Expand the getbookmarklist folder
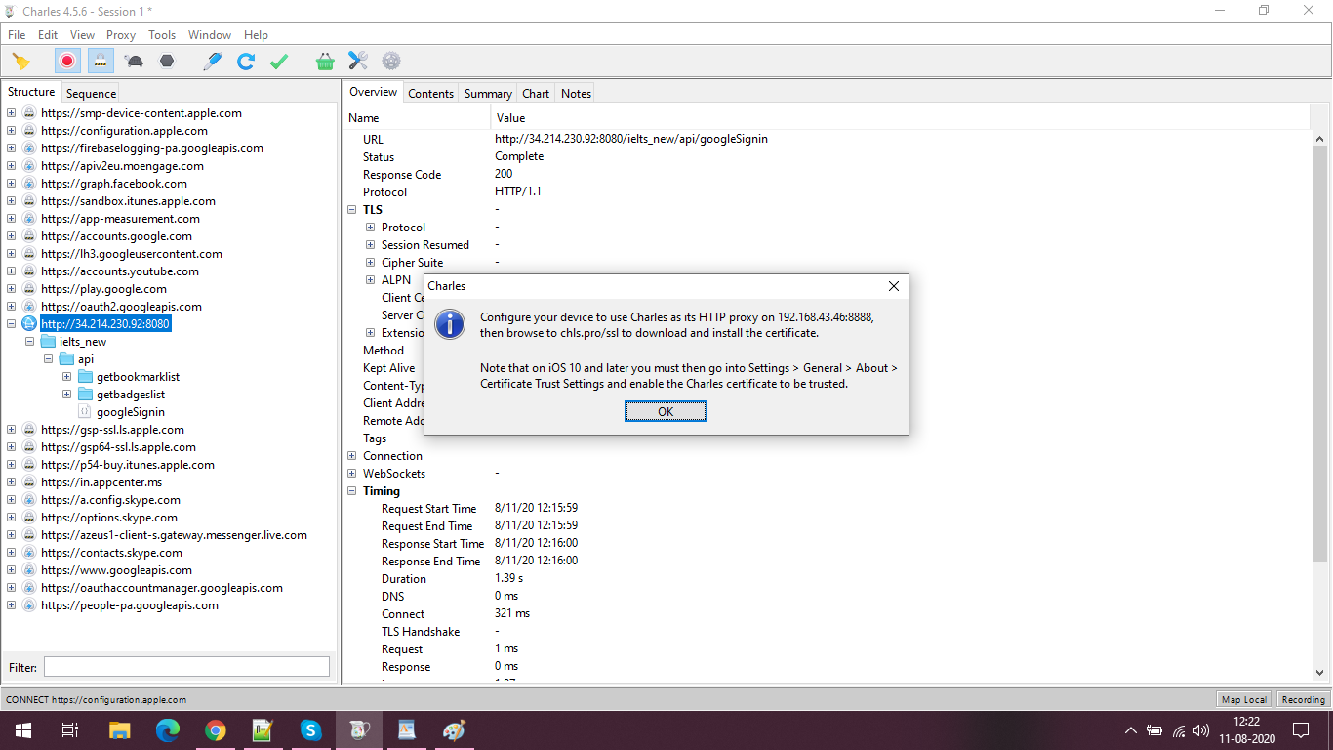The width and height of the screenshot is (1333, 750). coord(67,377)
